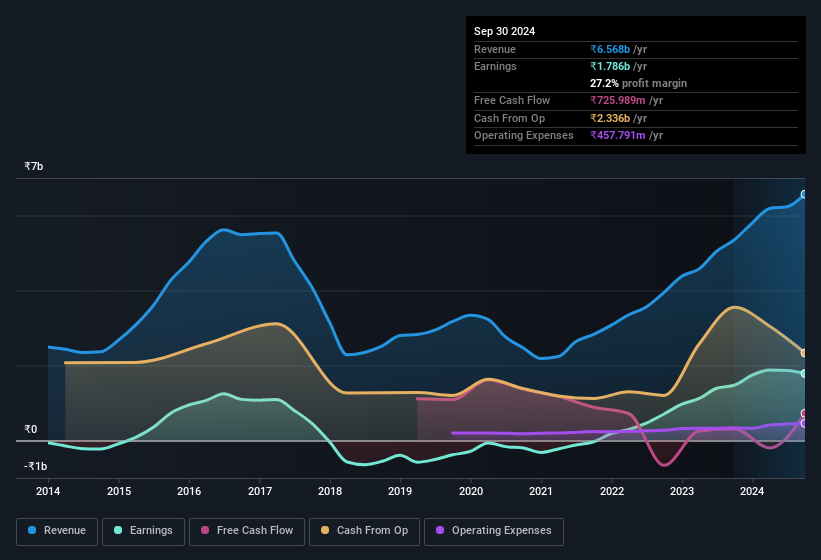Click the Earnings row label in tooltip

click(x=495, y=66)
